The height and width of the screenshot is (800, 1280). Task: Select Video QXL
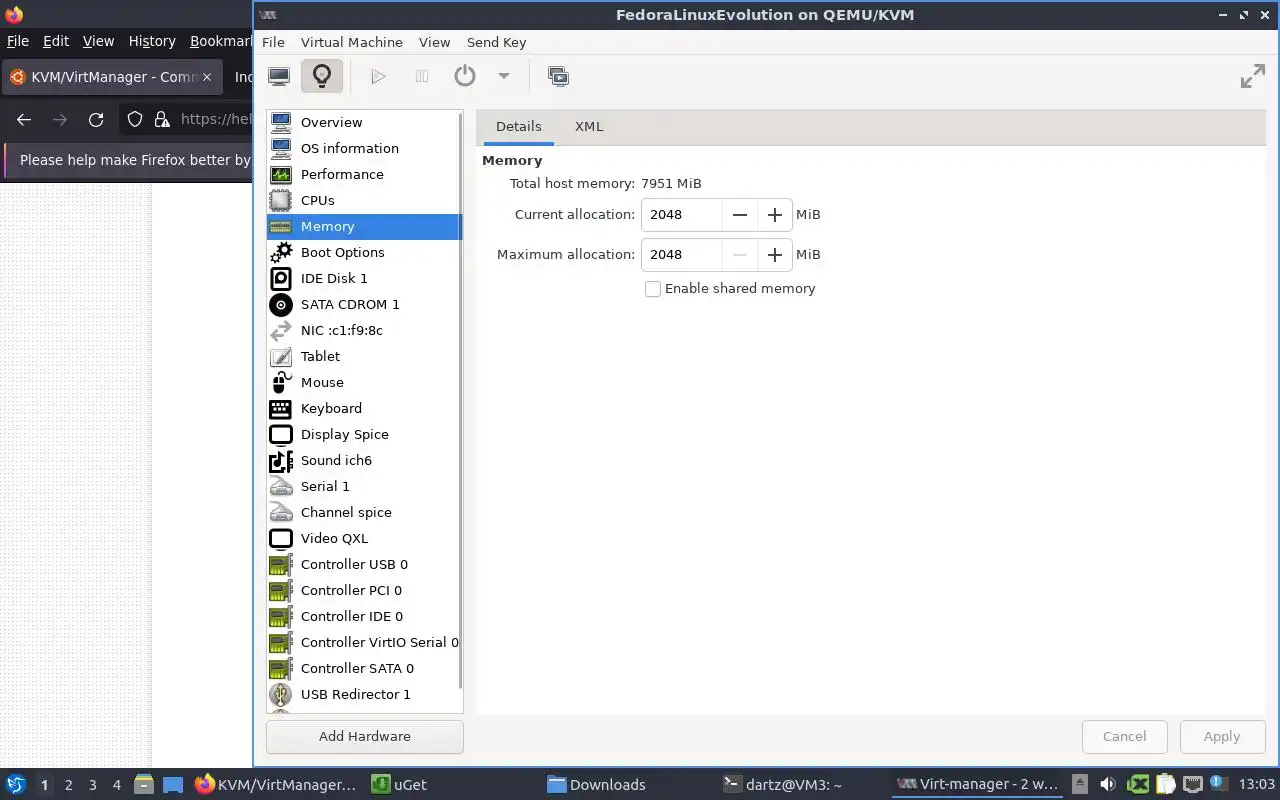pyautogui.click(x=364, y=538)
